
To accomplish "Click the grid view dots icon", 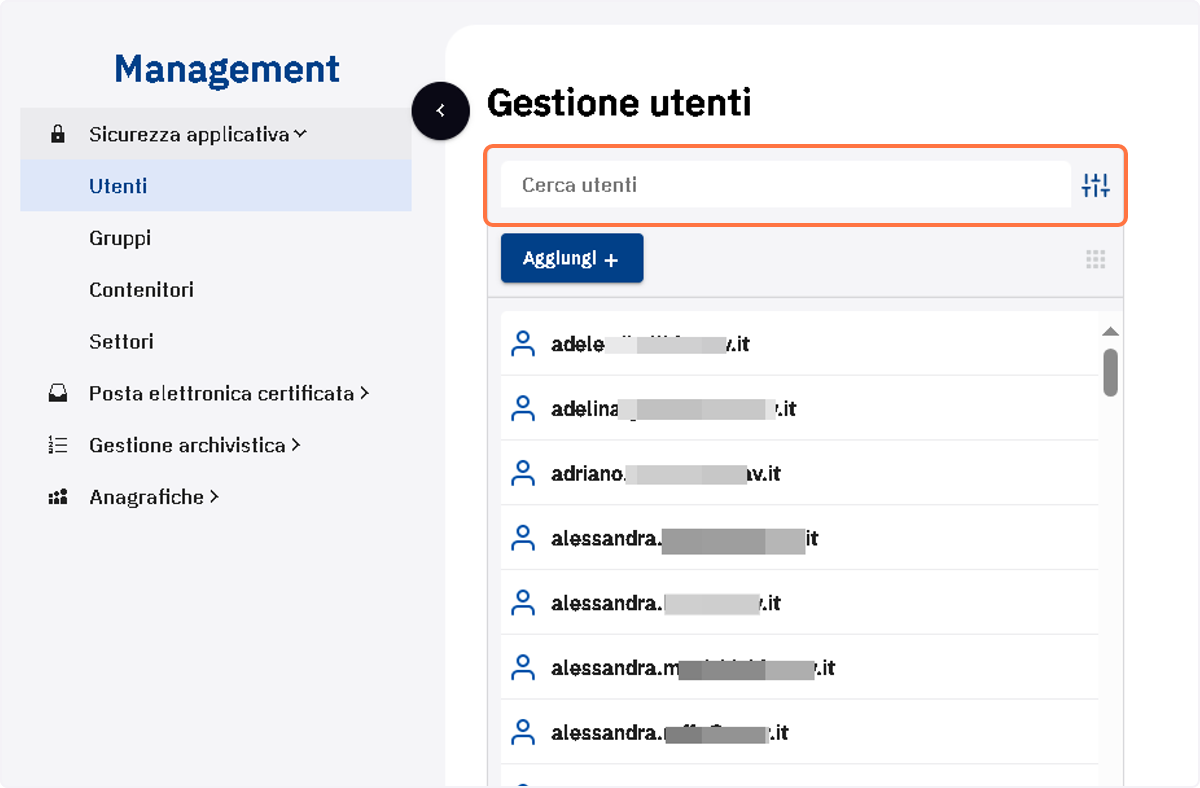I will click(1096, 260).
